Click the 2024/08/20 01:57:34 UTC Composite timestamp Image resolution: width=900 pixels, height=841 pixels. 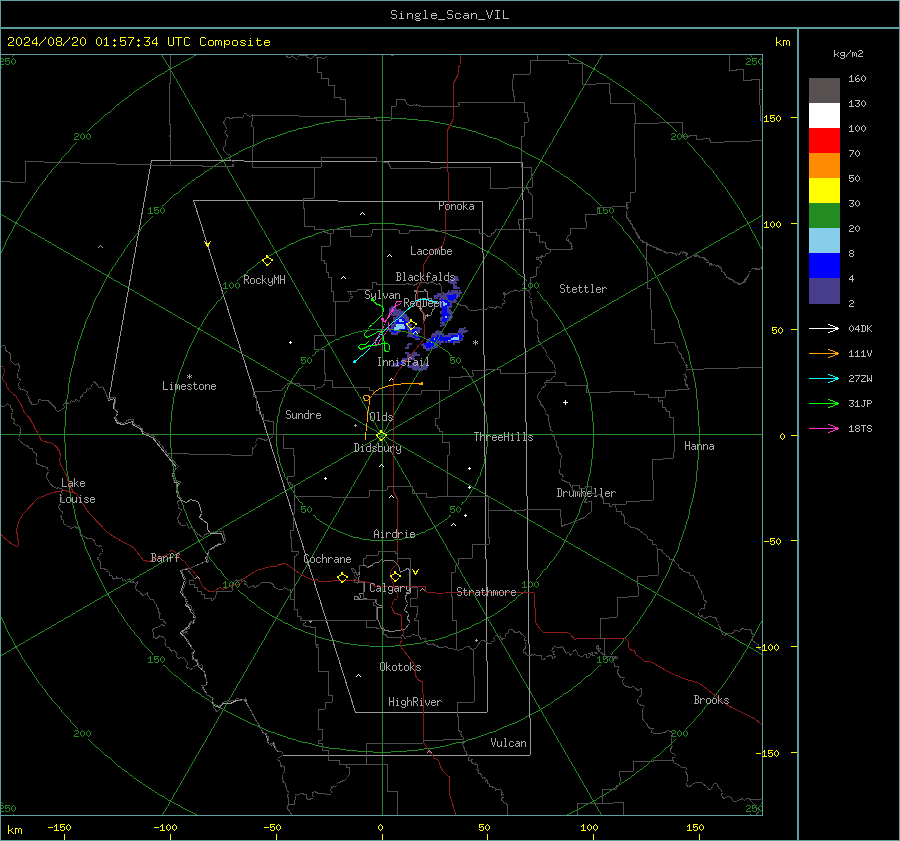coord(138,42)
